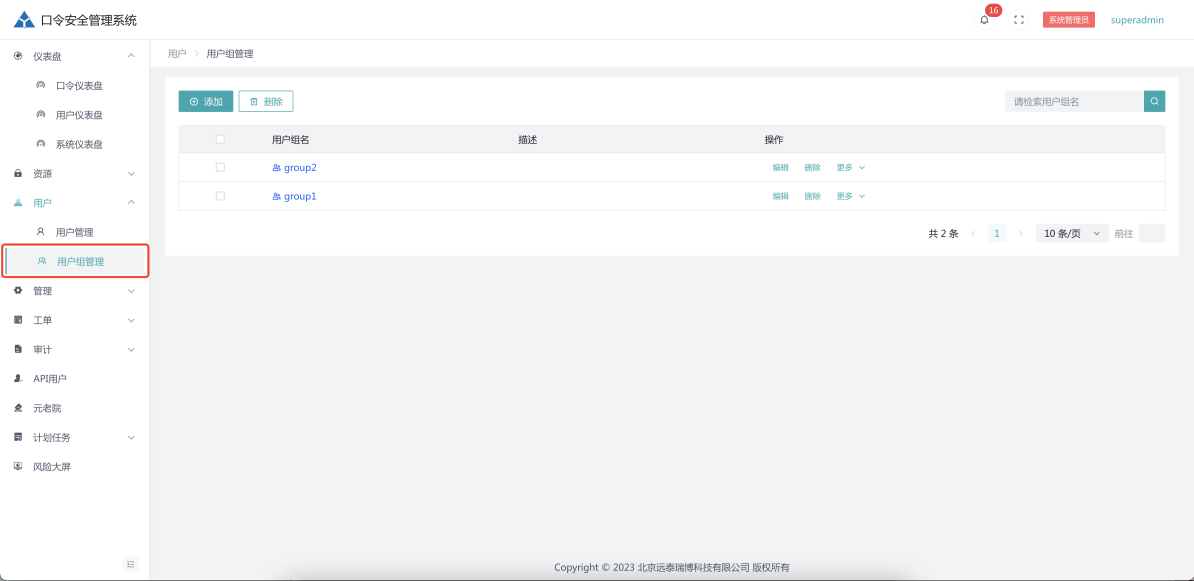
Task: Check the group1 row checkbox
Action: click(x=220, y=196)
